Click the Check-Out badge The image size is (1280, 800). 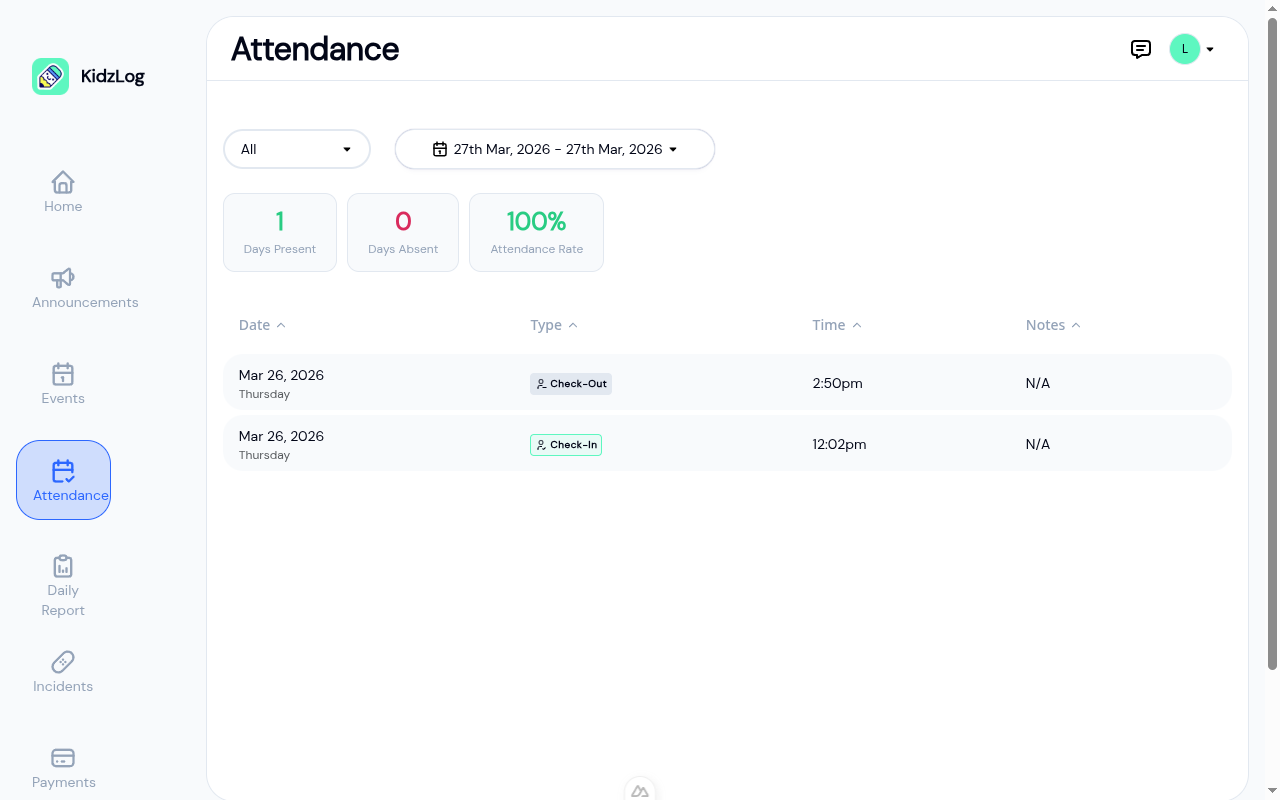coord(571,384)
